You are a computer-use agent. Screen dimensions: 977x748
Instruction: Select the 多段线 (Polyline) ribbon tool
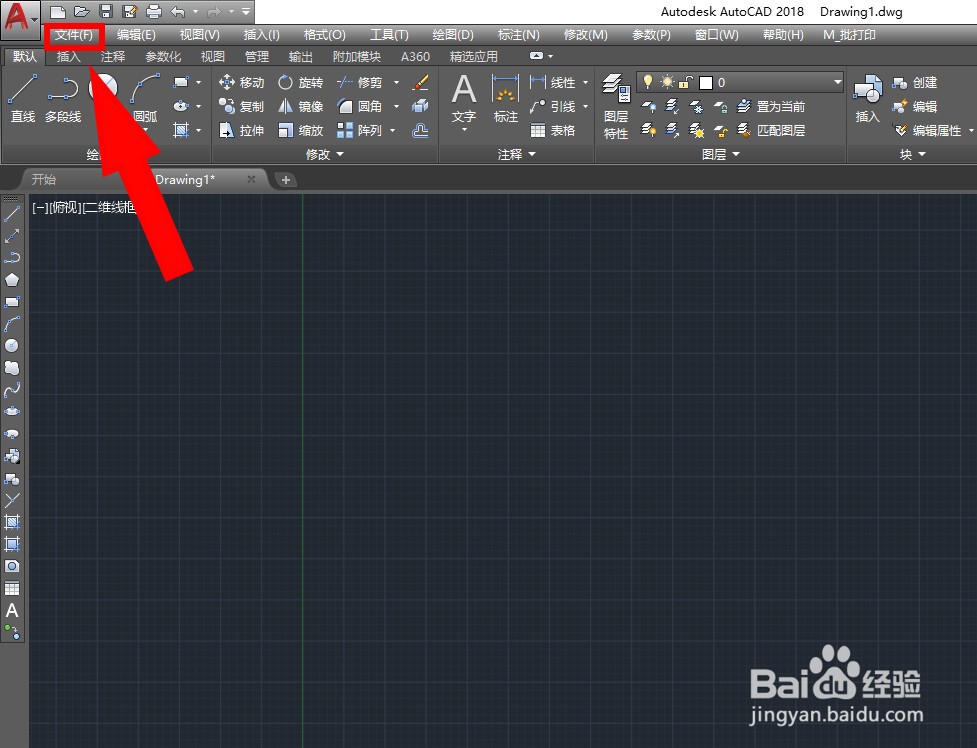63,98
